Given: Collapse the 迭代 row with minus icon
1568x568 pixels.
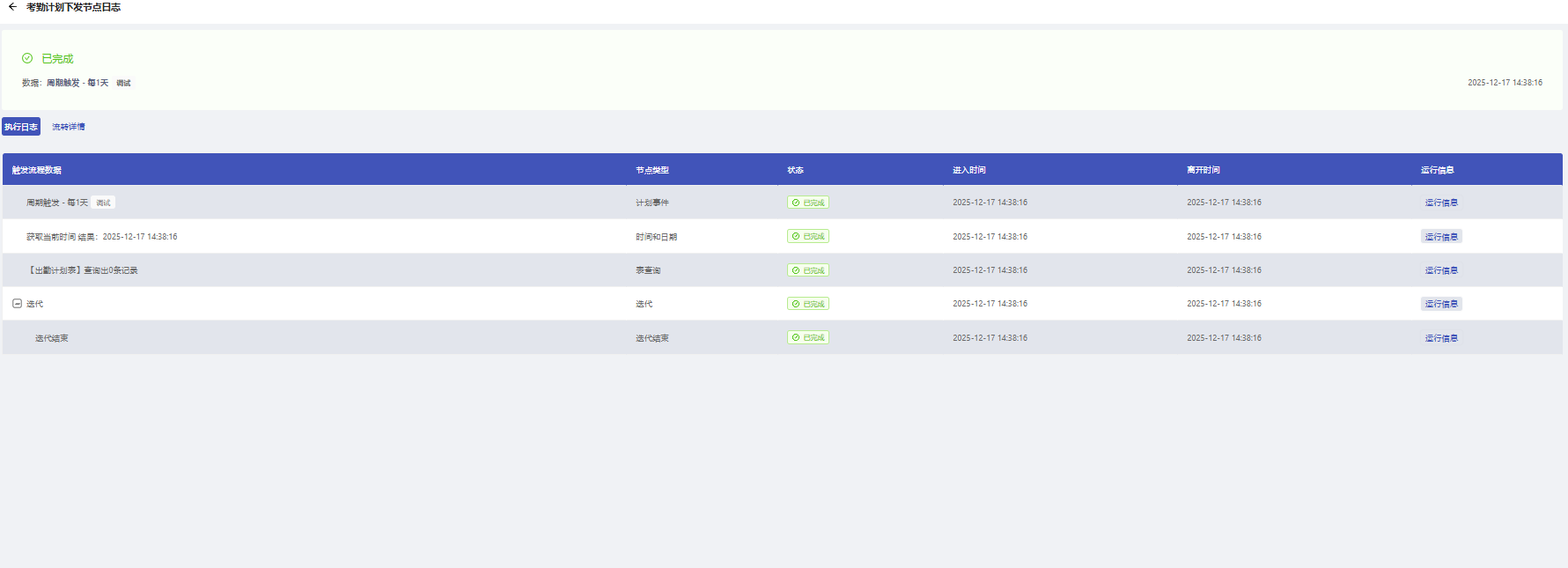Looking at the screenshot, I should tap(17, 304).
